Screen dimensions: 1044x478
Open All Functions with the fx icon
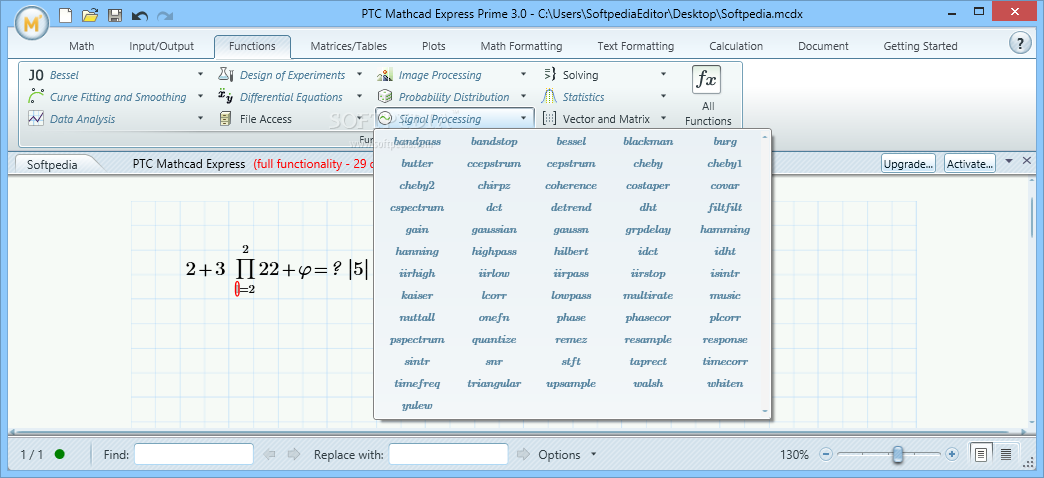tap(706, 80)
